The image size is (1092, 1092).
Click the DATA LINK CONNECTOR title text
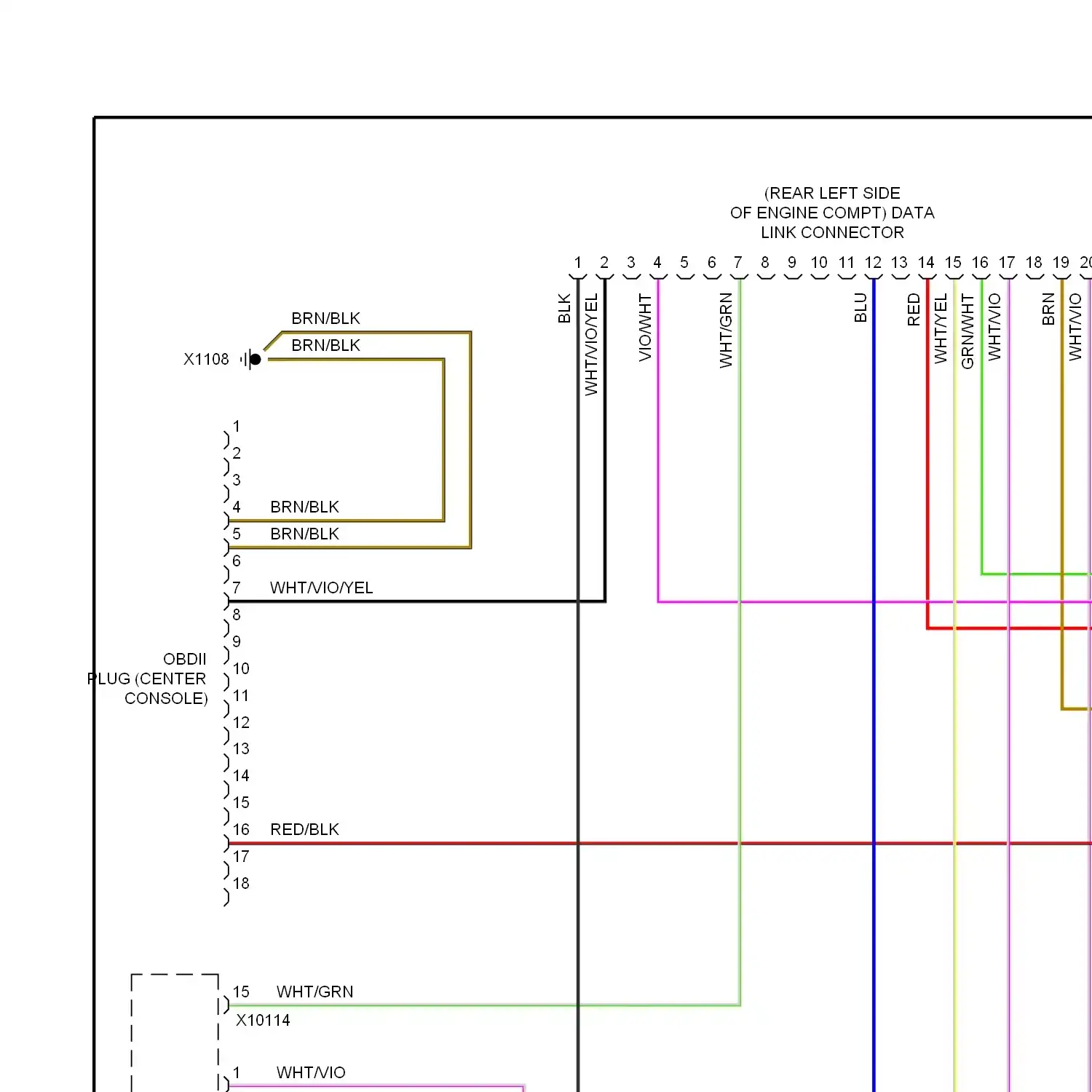[x=832, y=213]
